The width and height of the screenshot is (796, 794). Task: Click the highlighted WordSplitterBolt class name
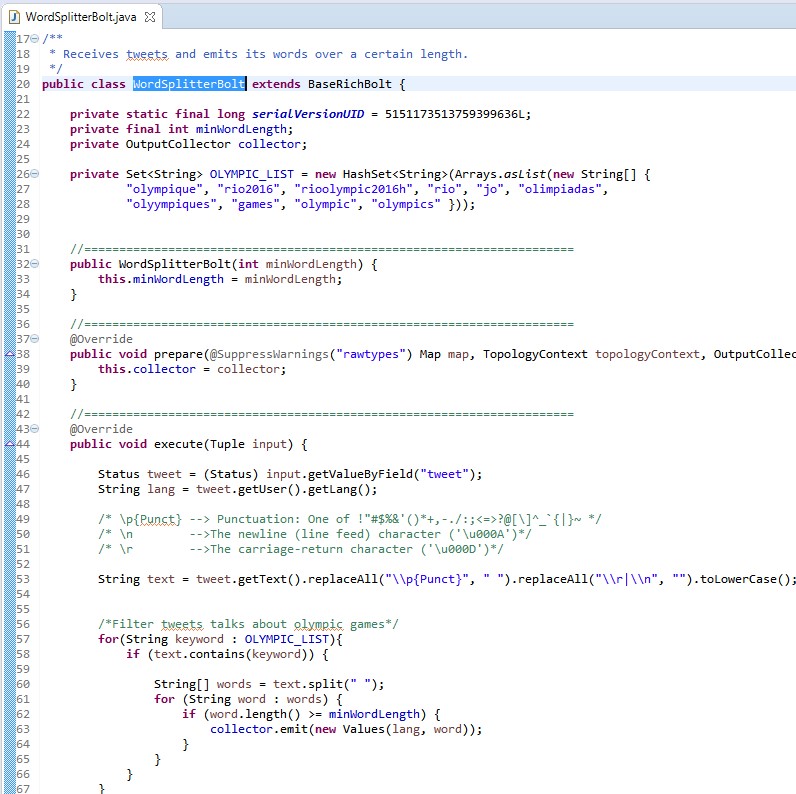pos(189,84)
